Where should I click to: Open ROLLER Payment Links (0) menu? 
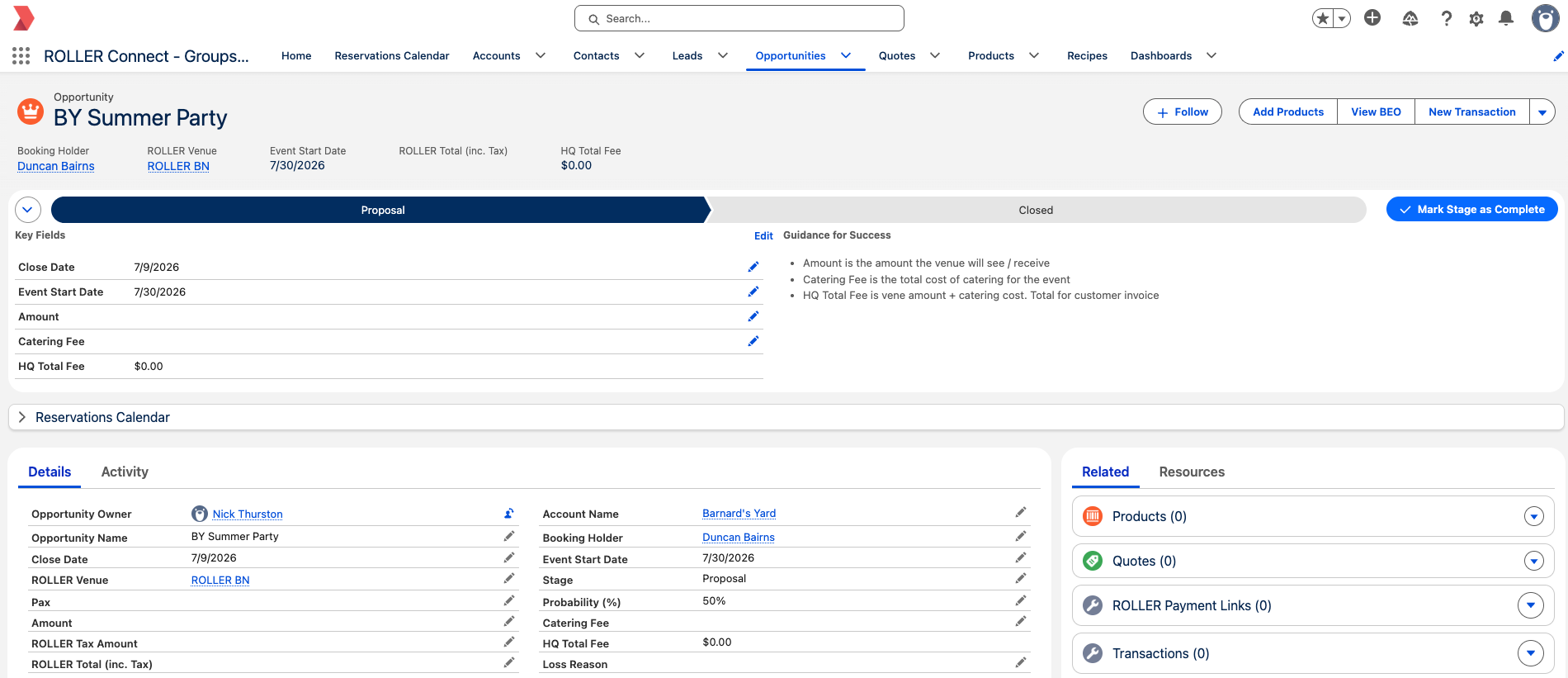(1531, 605)
